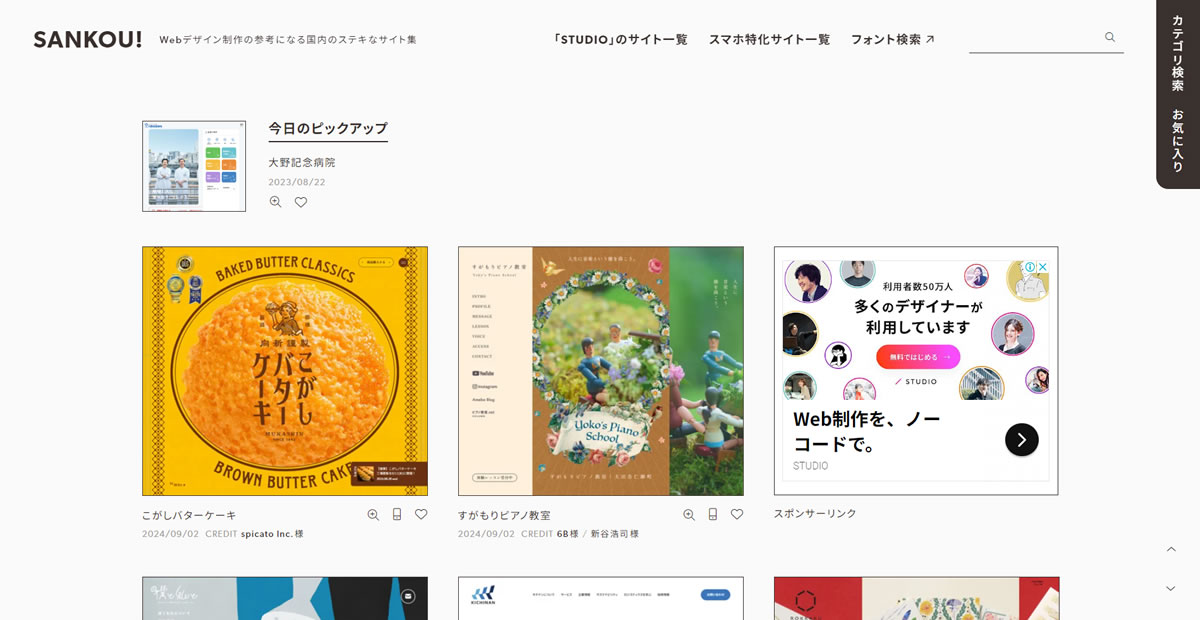Open the お気に入り side panel
The height and width of the screenshot is (620, 1200).
[1178, 140]
